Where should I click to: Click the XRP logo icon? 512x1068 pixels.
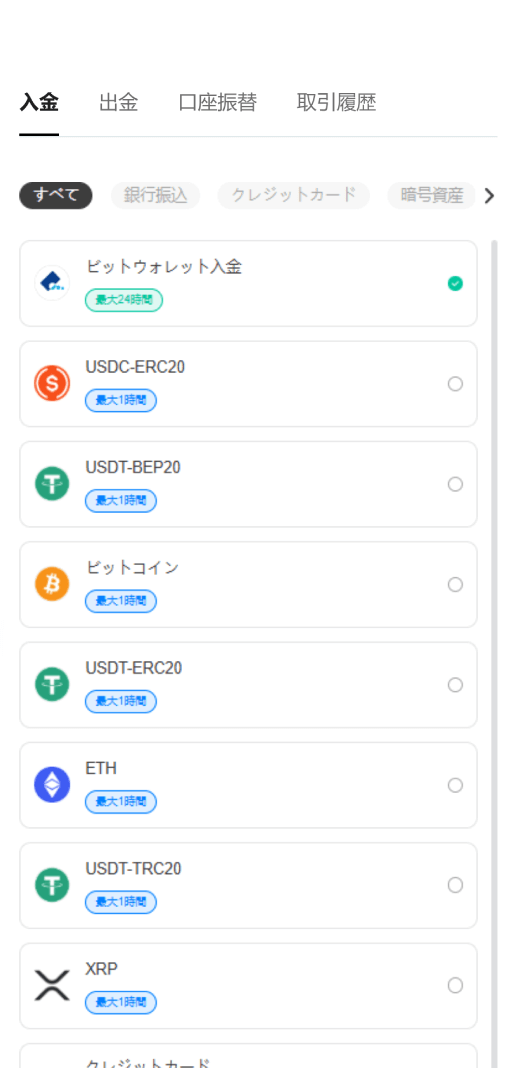click(x=52, y=986)
